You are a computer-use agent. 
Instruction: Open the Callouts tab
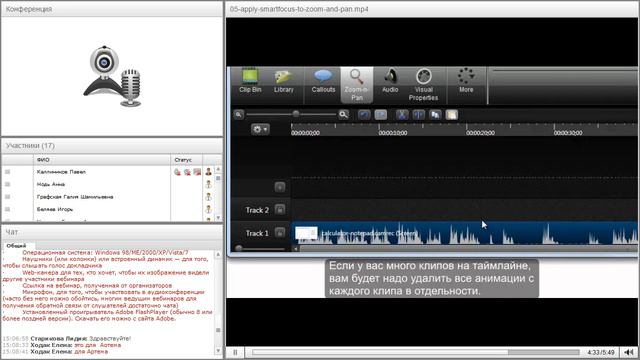[323, 82]
